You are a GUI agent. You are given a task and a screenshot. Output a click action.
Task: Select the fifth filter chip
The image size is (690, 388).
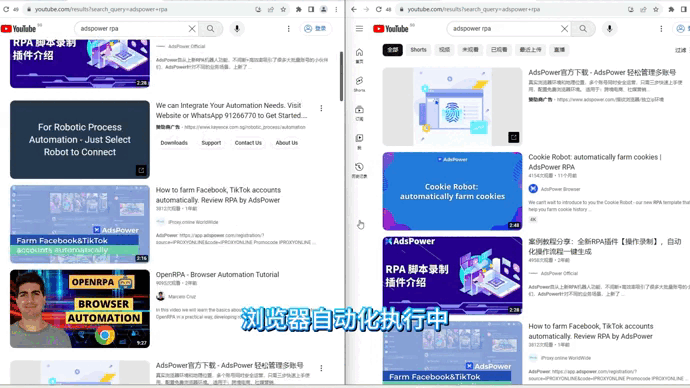[x=499, y=50]
